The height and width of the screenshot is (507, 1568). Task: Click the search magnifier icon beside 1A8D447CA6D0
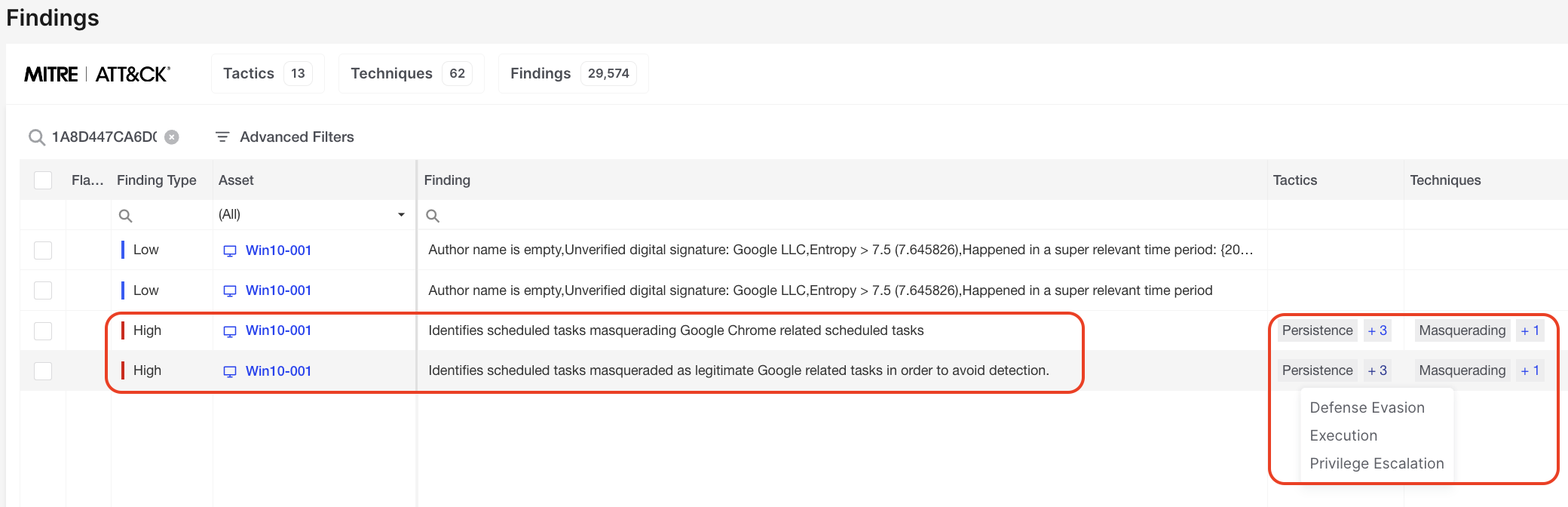36,137
